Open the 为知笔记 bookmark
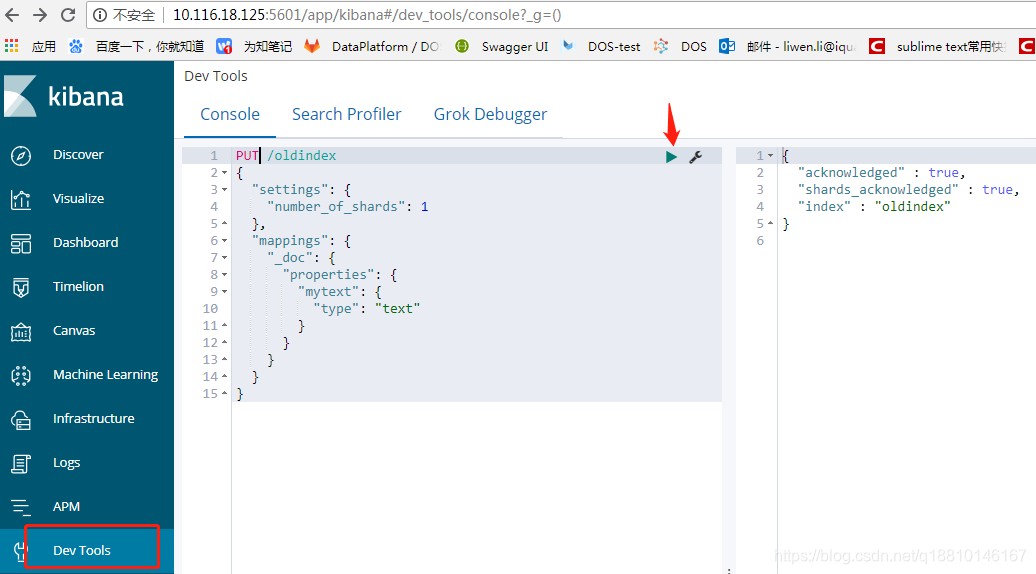This screenshot has height=574, width=1036. [x=268, y=46]
